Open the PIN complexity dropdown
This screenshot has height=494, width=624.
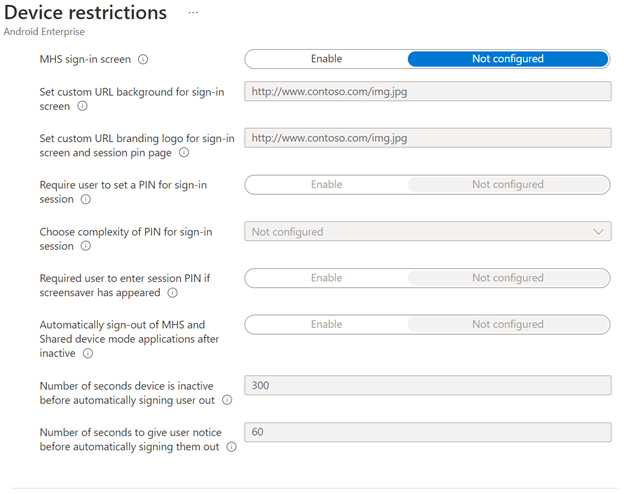click(x=427, y=232)
